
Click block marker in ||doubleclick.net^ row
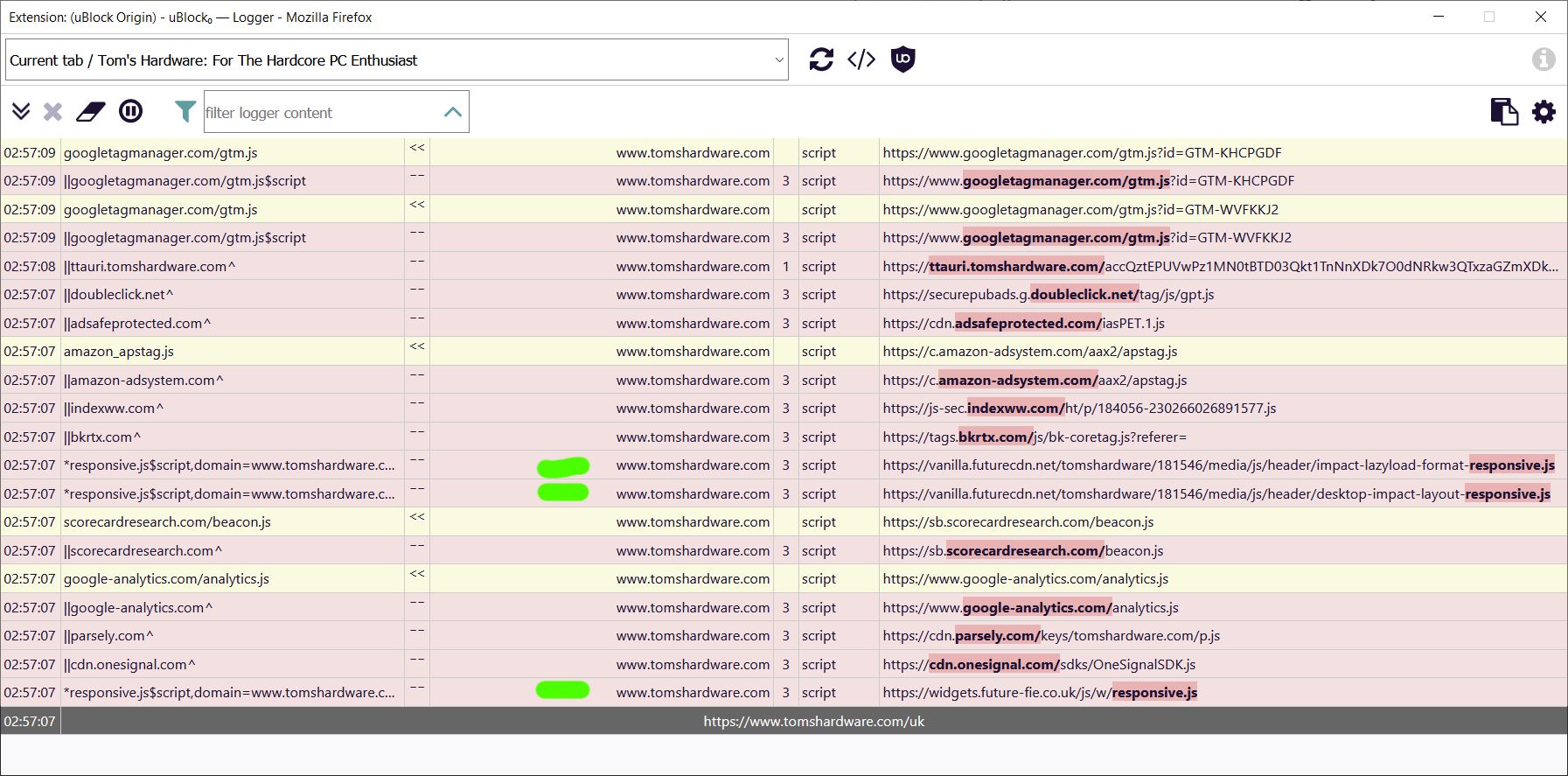pos(417,295)
